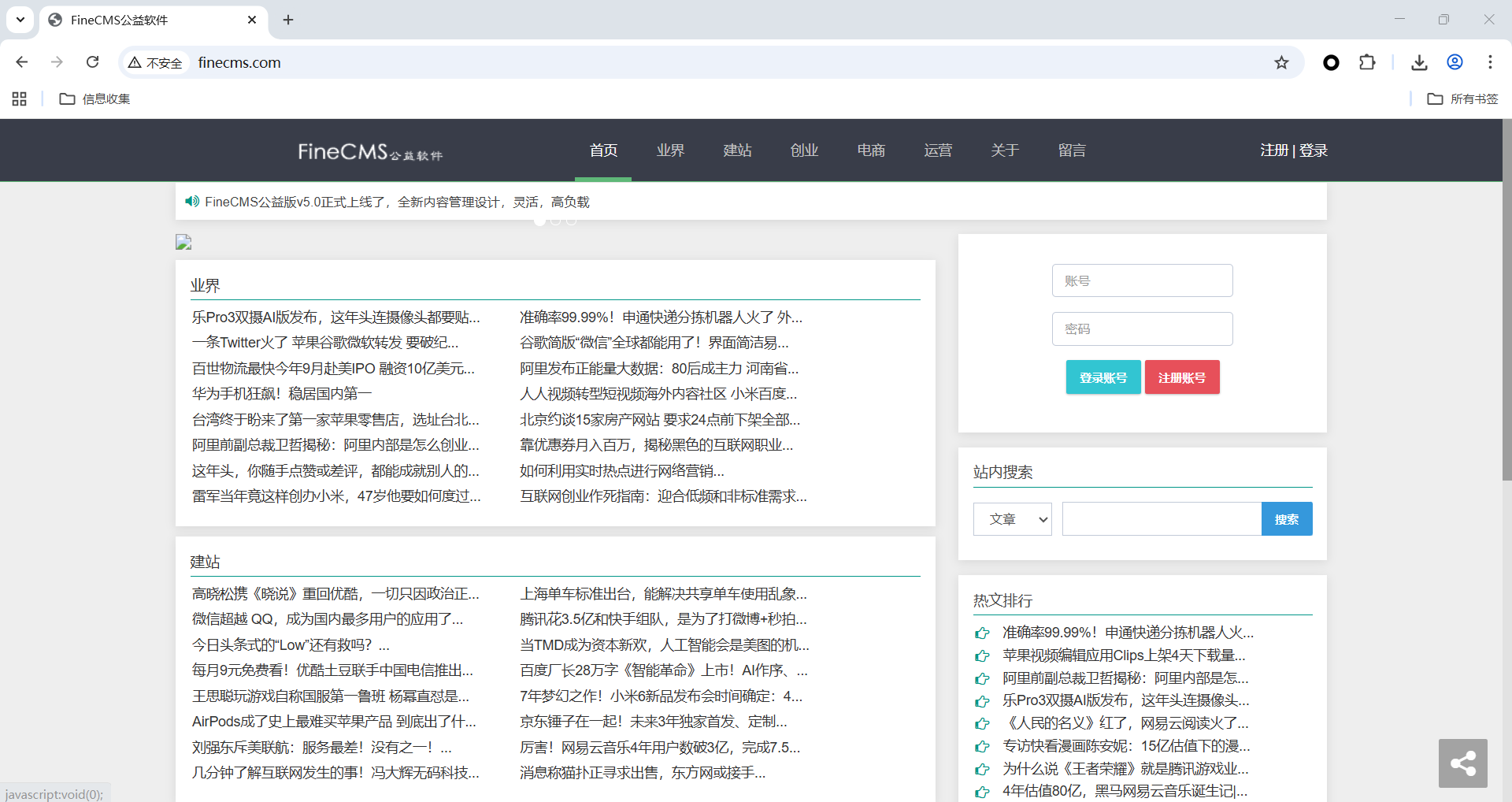This screenshot has height=802, width=1512.
Task: Open hot article 4年估值80亿，黑马网易云音乐
Action: (1125, 791)
